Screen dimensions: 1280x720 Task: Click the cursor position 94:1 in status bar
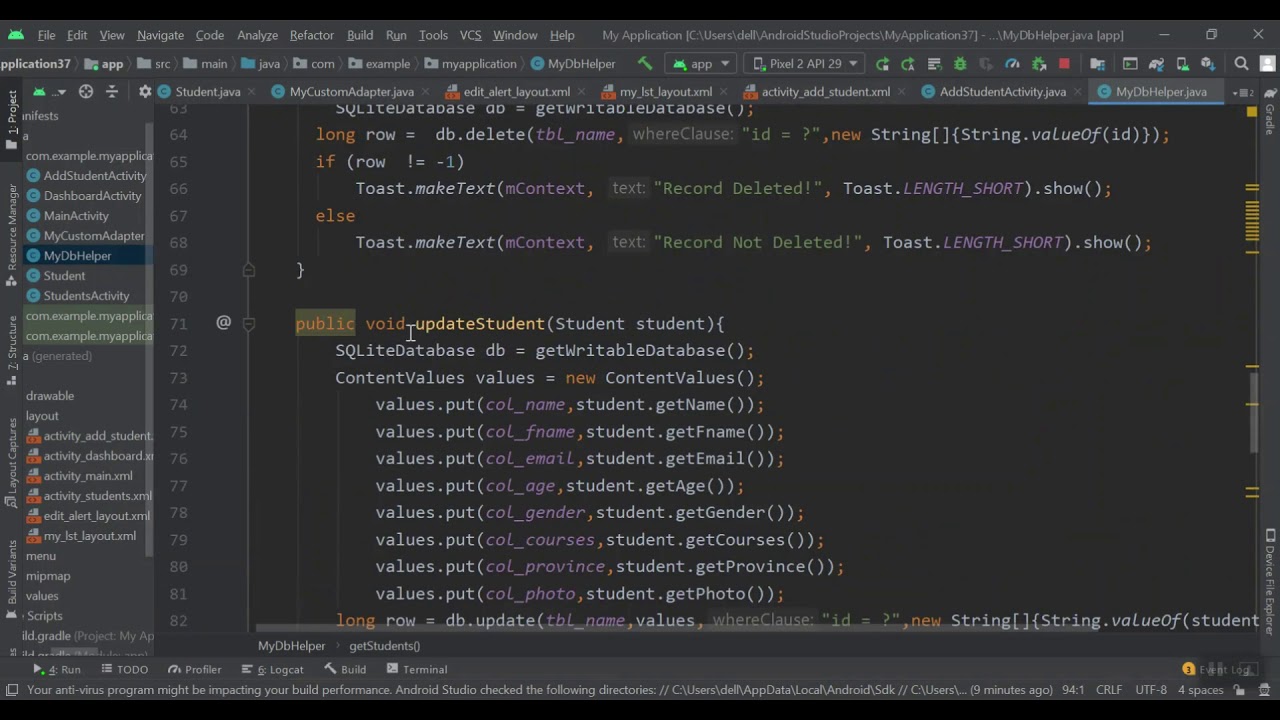click(x=1073, y=690)
